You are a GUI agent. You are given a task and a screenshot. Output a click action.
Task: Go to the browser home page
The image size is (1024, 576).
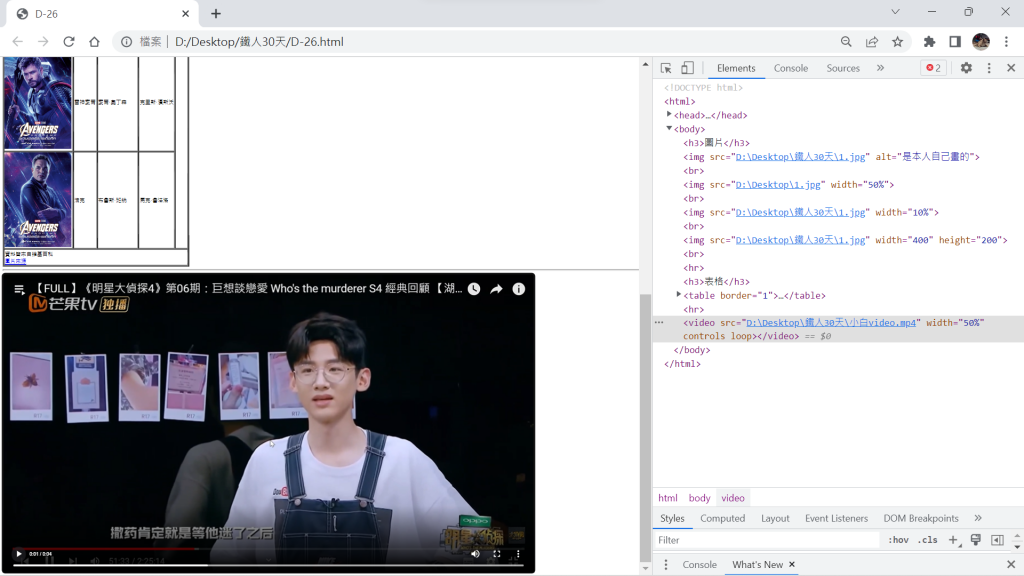[94, 42]
